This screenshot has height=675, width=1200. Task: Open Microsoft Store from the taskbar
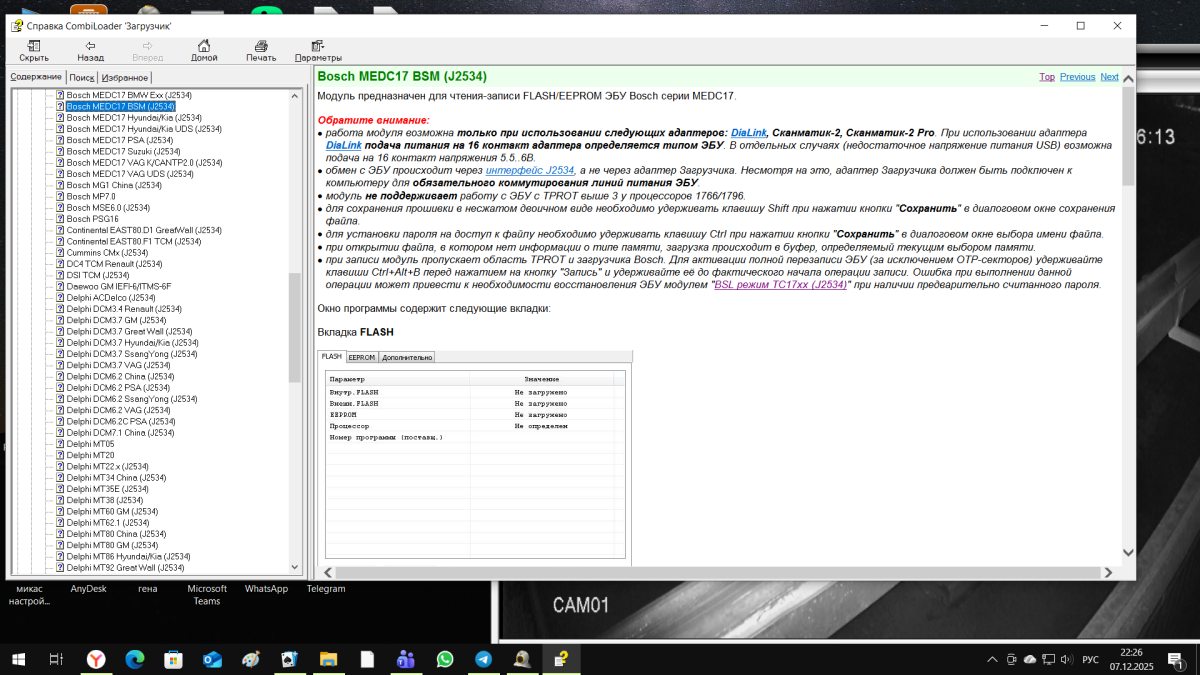click(x=173, y=659)
